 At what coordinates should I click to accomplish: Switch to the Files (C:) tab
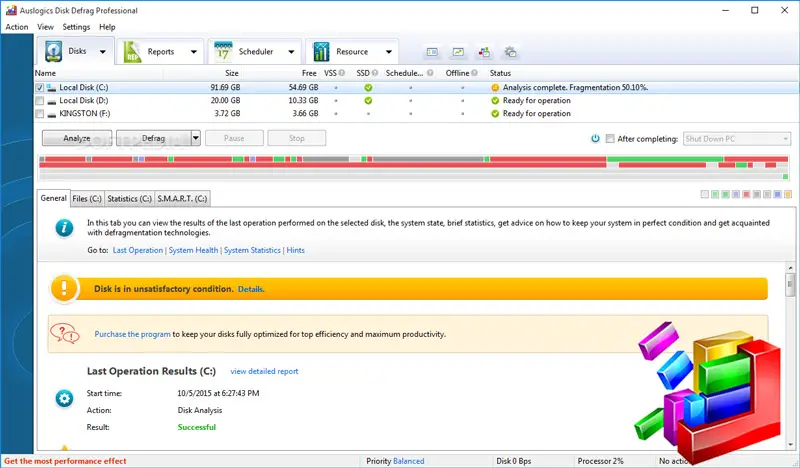[x=87, y=199]
